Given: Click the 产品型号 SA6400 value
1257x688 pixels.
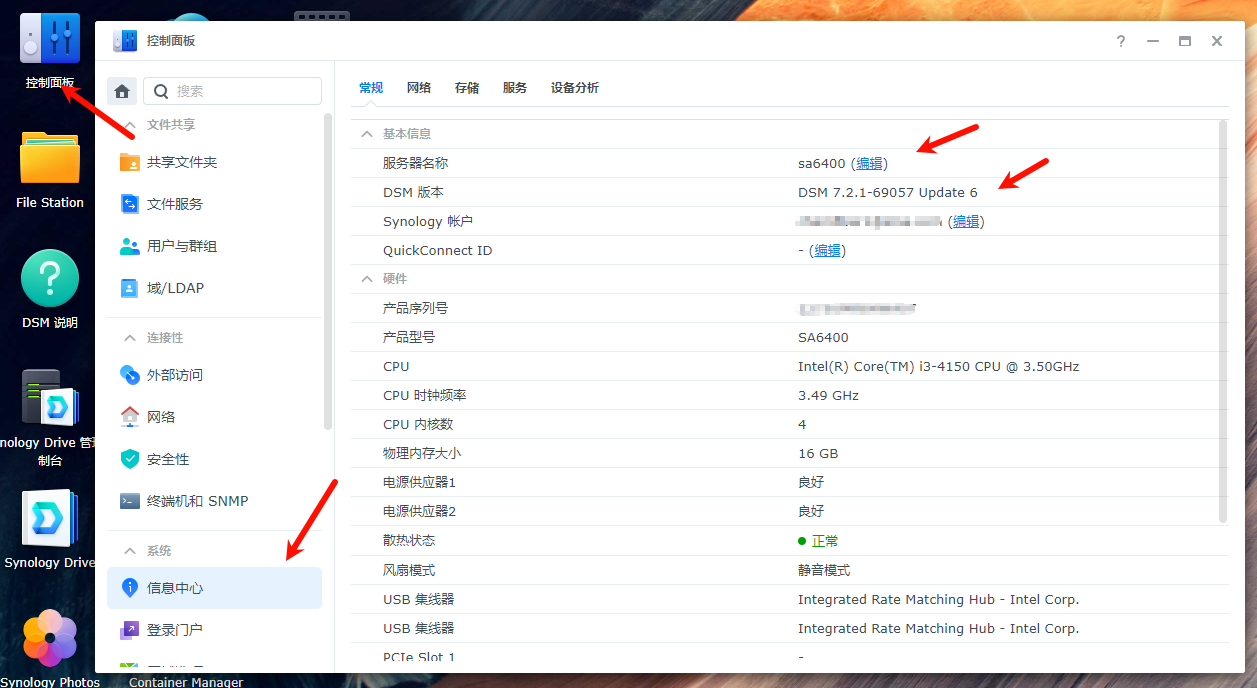Looking at the screenshot, I should (823, 337).
